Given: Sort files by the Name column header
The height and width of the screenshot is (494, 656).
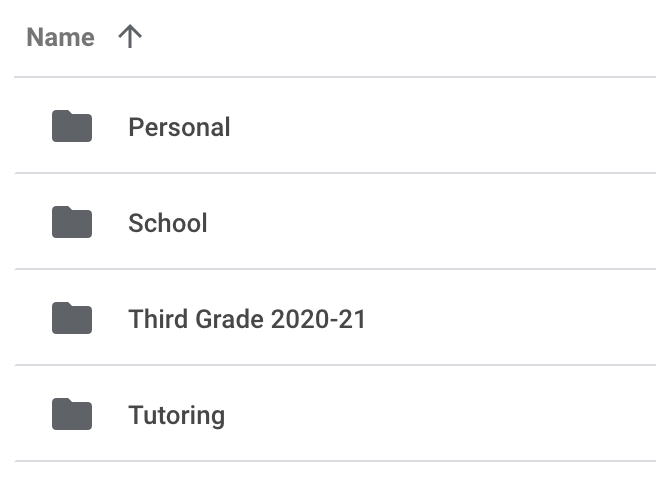Looking at the screenshot, I should (60, 38).
